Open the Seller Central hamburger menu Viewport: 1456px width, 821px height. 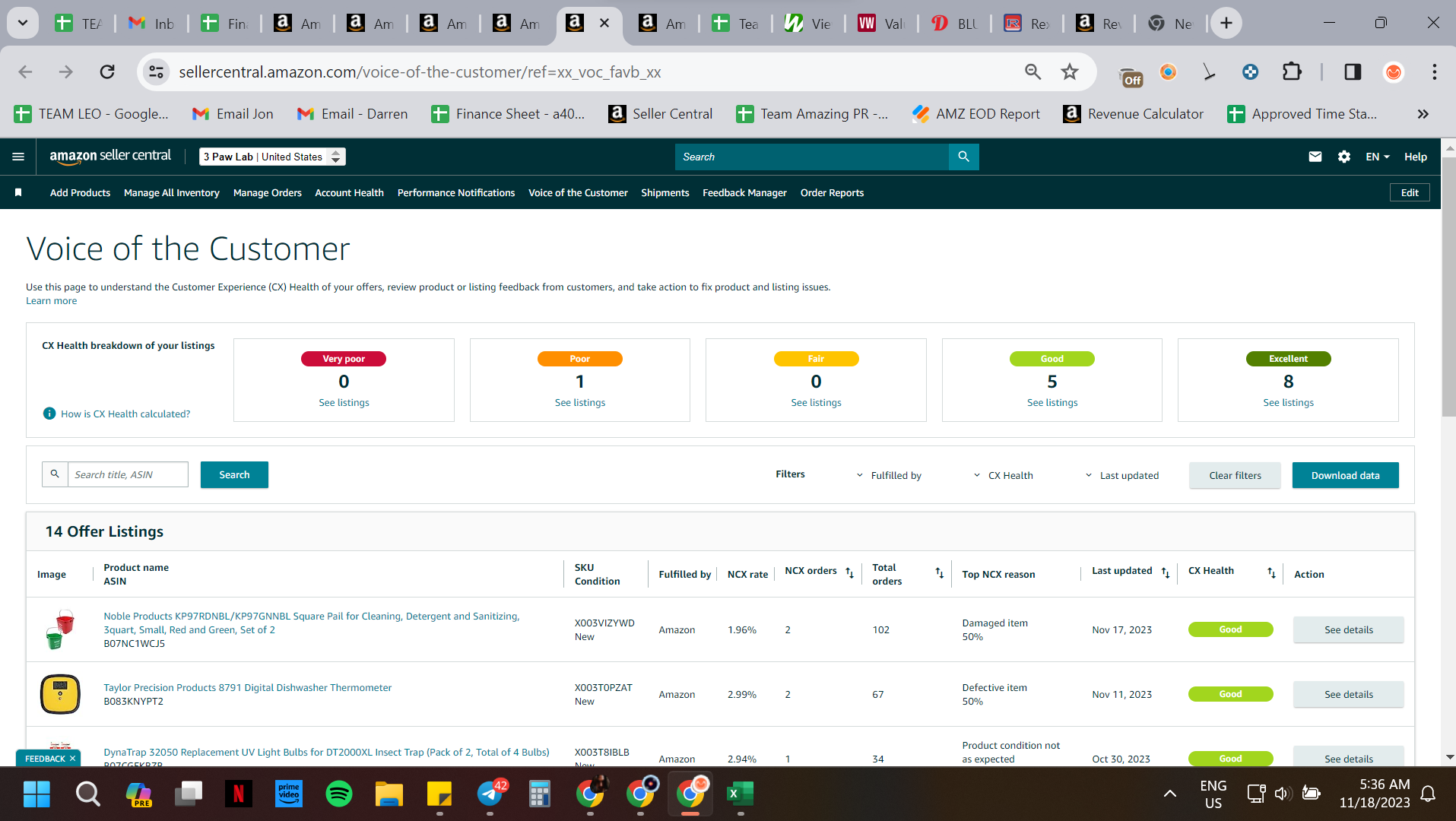click(x=18, y=157)
